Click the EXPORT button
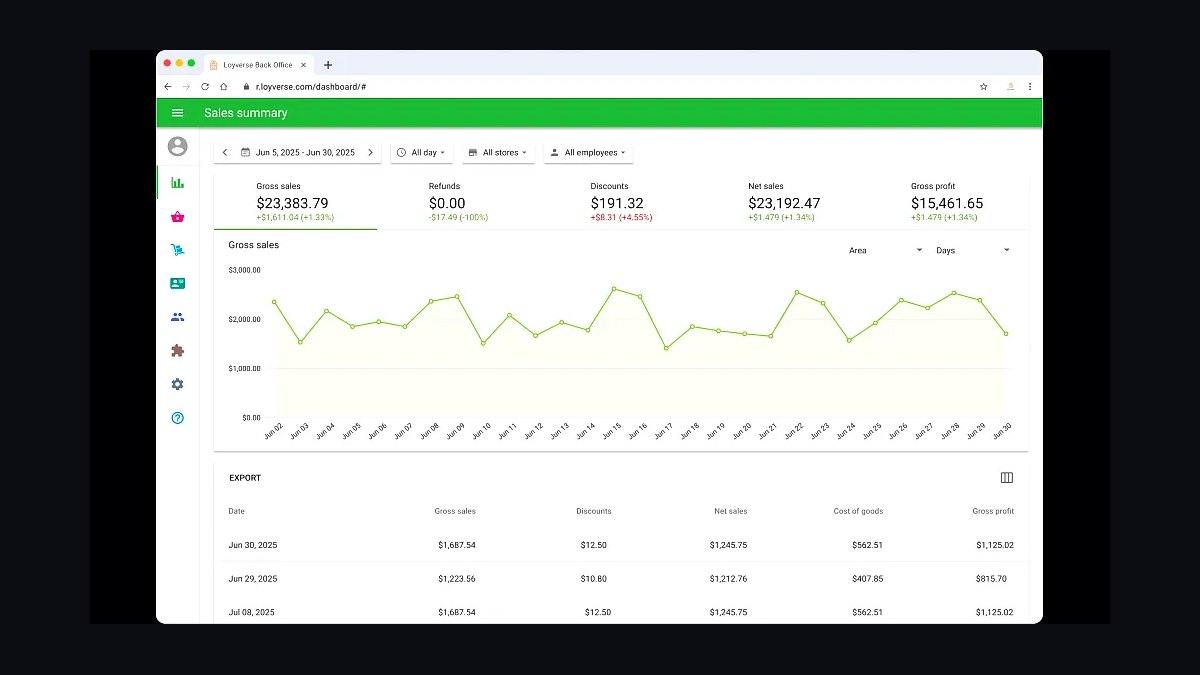1200x675 pixels. (245, 478)
